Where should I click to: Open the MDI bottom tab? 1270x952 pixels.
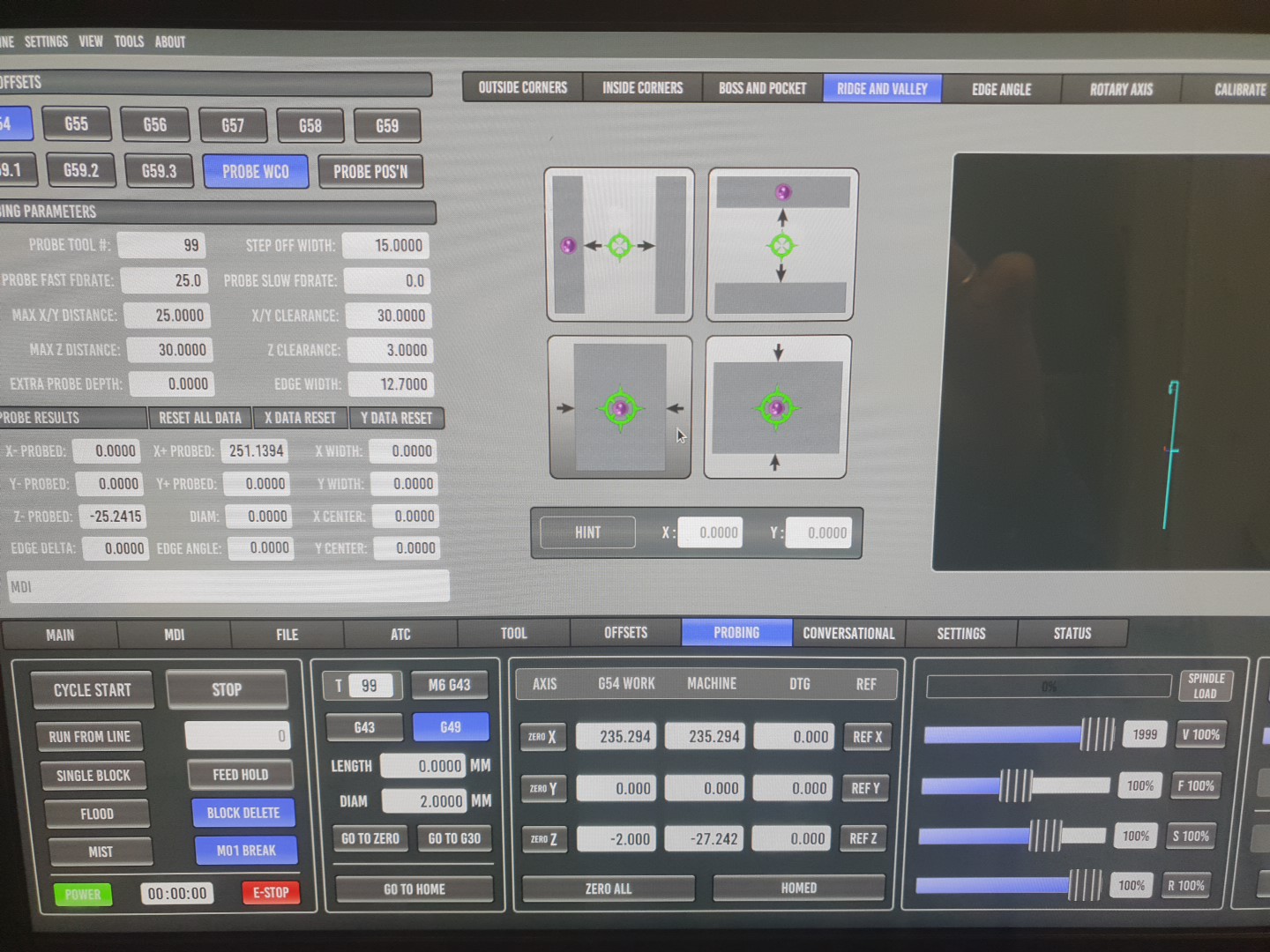coord(174,635)
